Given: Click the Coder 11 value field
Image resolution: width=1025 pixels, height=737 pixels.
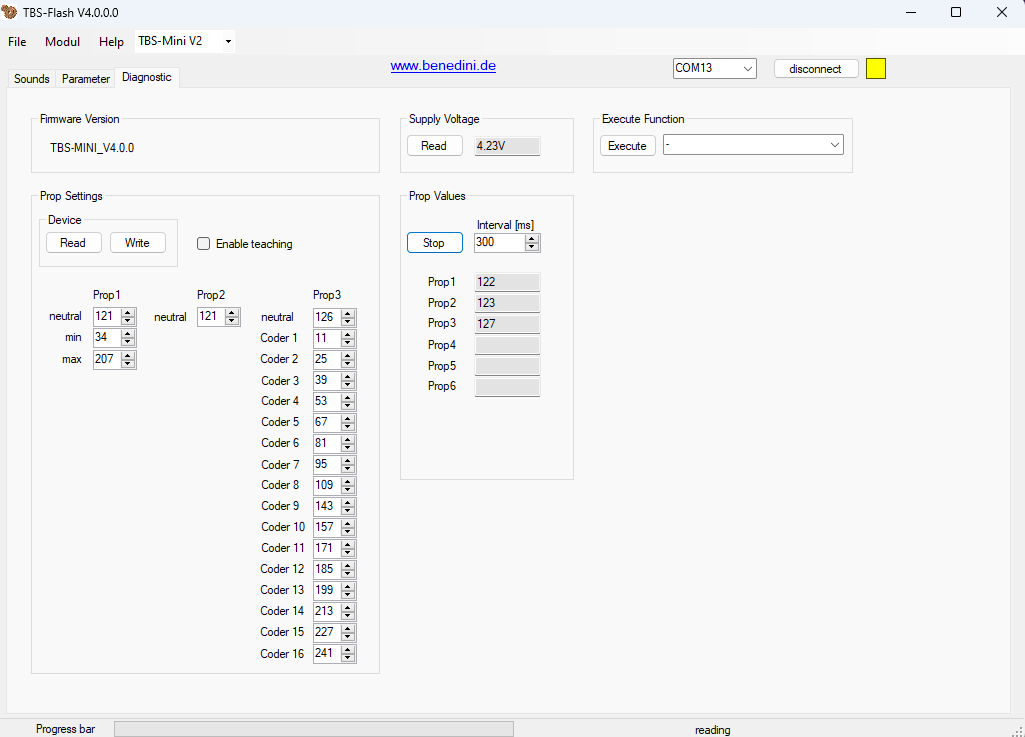Looking at the screenshot, I should click(x=327, y=548).
